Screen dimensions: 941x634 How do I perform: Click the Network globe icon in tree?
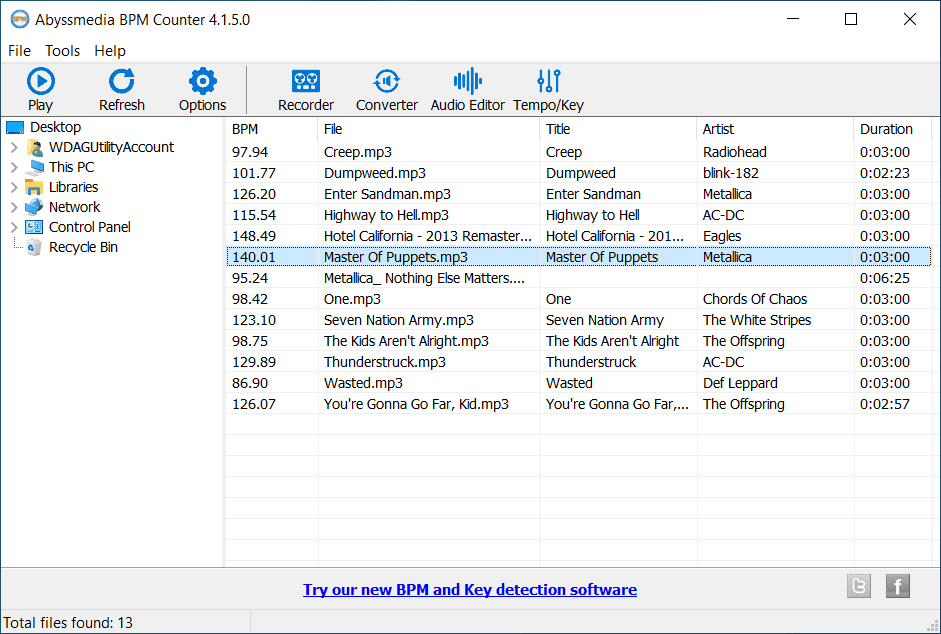pyautogui.click(x=34, y=207)
